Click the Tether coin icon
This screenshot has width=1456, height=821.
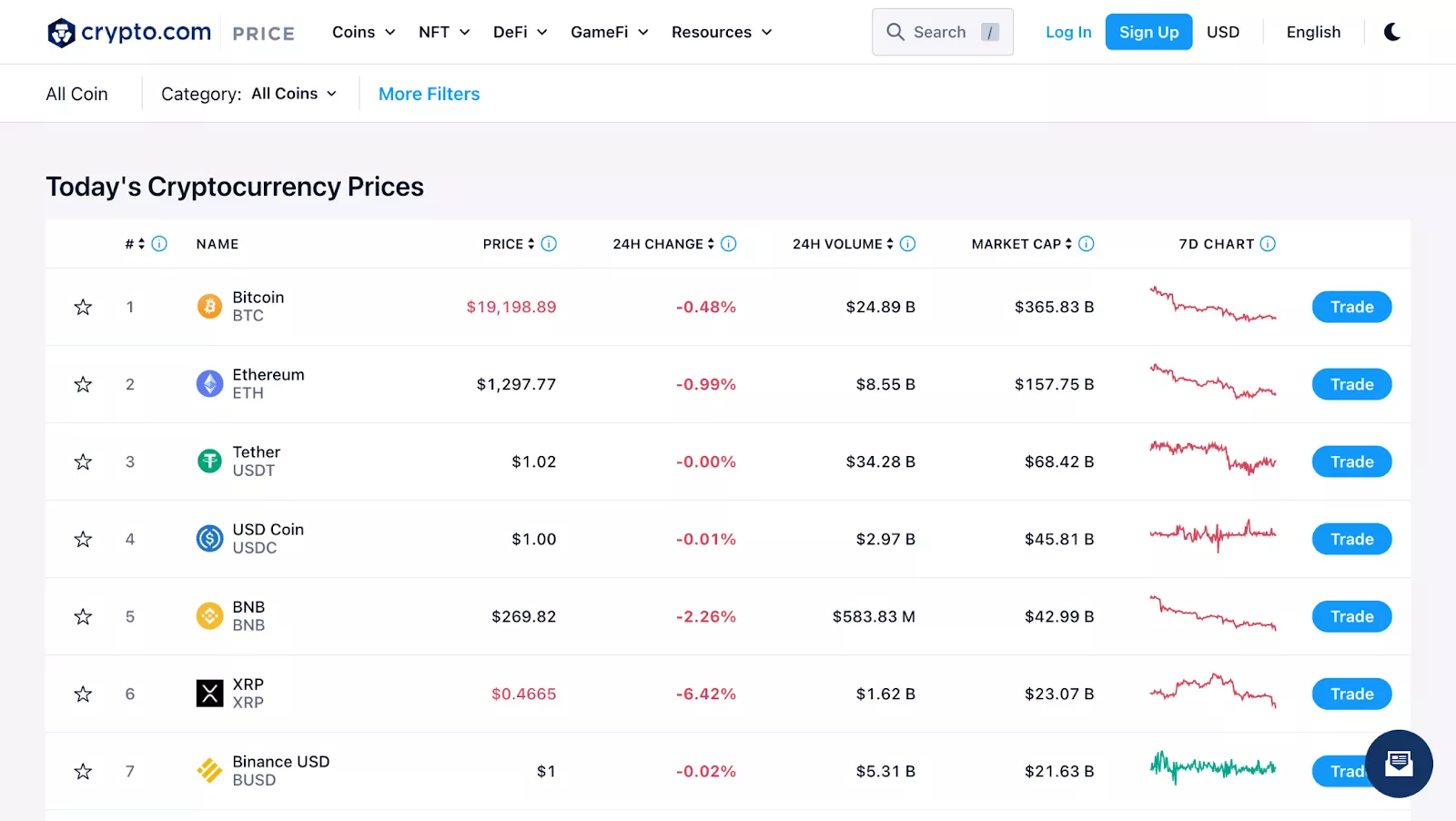pyautogui.click(x=209, y=461)
